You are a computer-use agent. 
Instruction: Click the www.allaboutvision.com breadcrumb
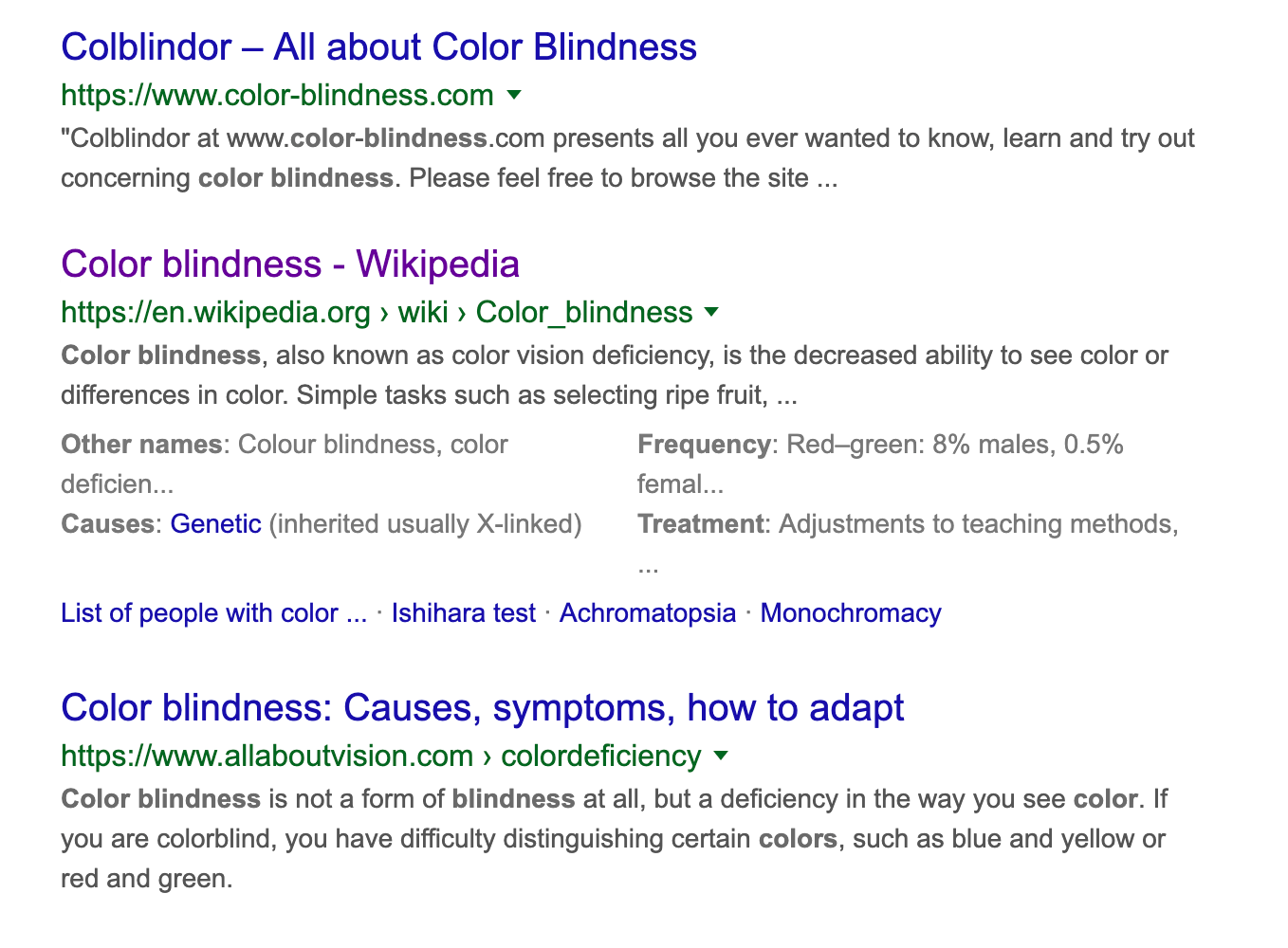[267, 757]
